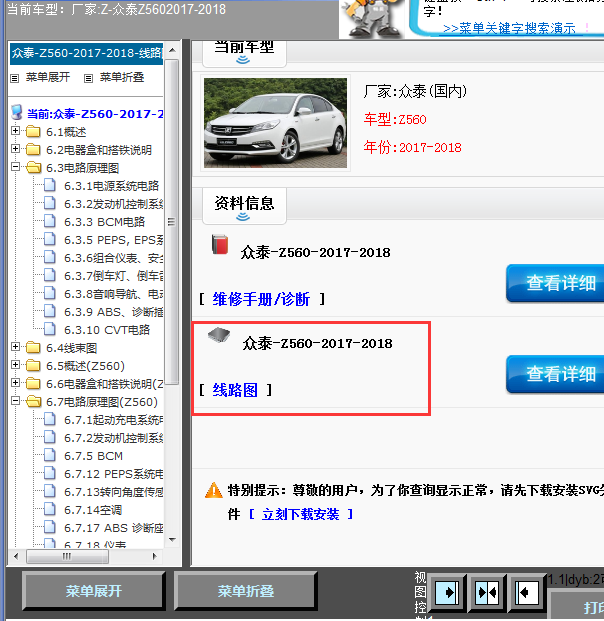This screenshot has width=604, height=621.
Task: Click the white Z560 car thumbnail
Action: pos(275,123)
